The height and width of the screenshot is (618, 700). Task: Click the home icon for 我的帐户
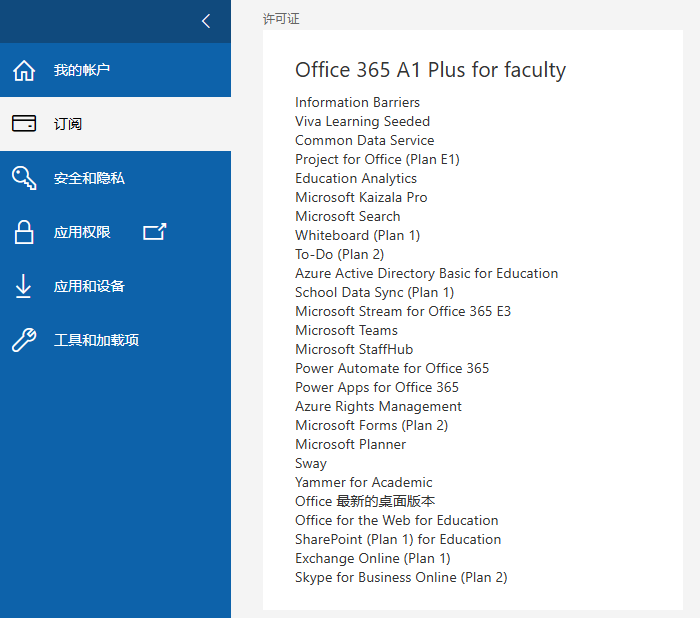coord(24,70)
